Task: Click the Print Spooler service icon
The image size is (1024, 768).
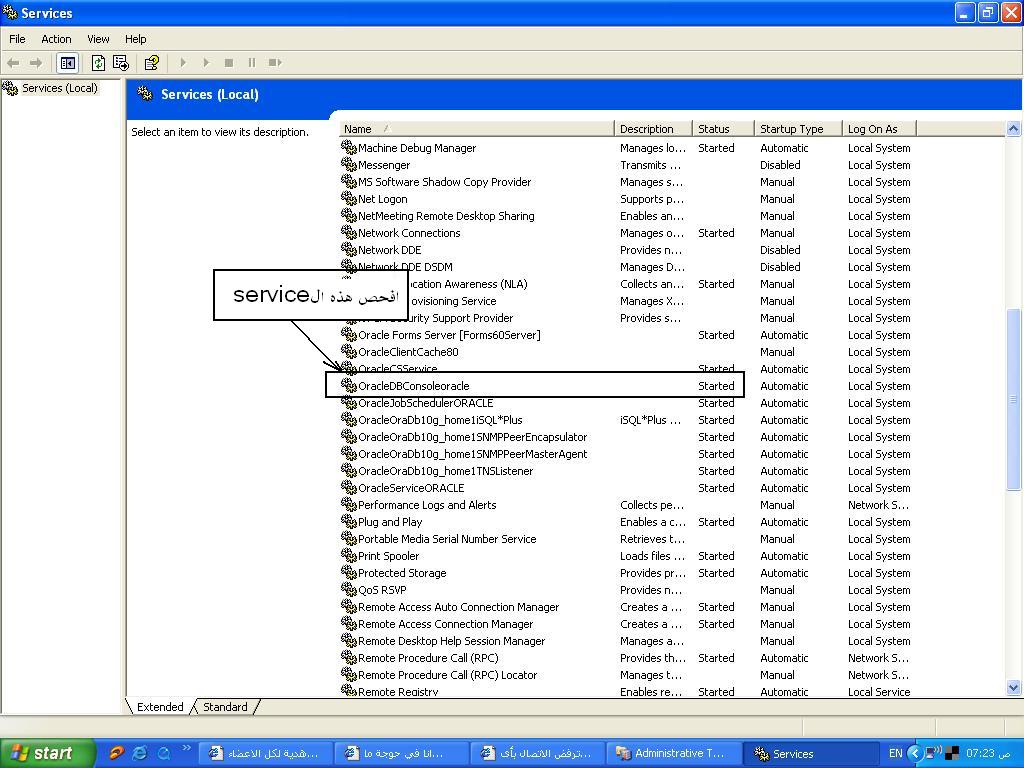Action: [349, 556]
